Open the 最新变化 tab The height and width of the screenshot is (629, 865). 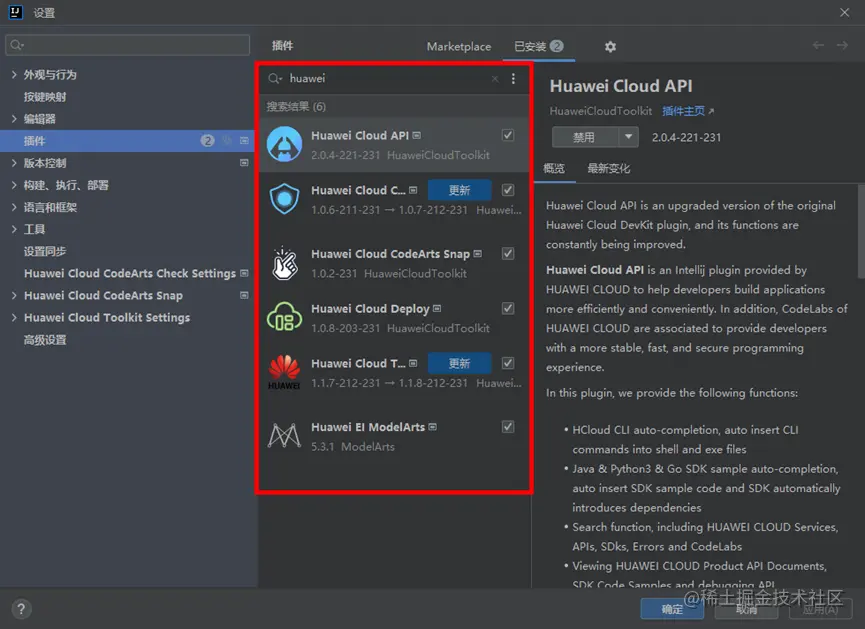[x=608, y=168]
